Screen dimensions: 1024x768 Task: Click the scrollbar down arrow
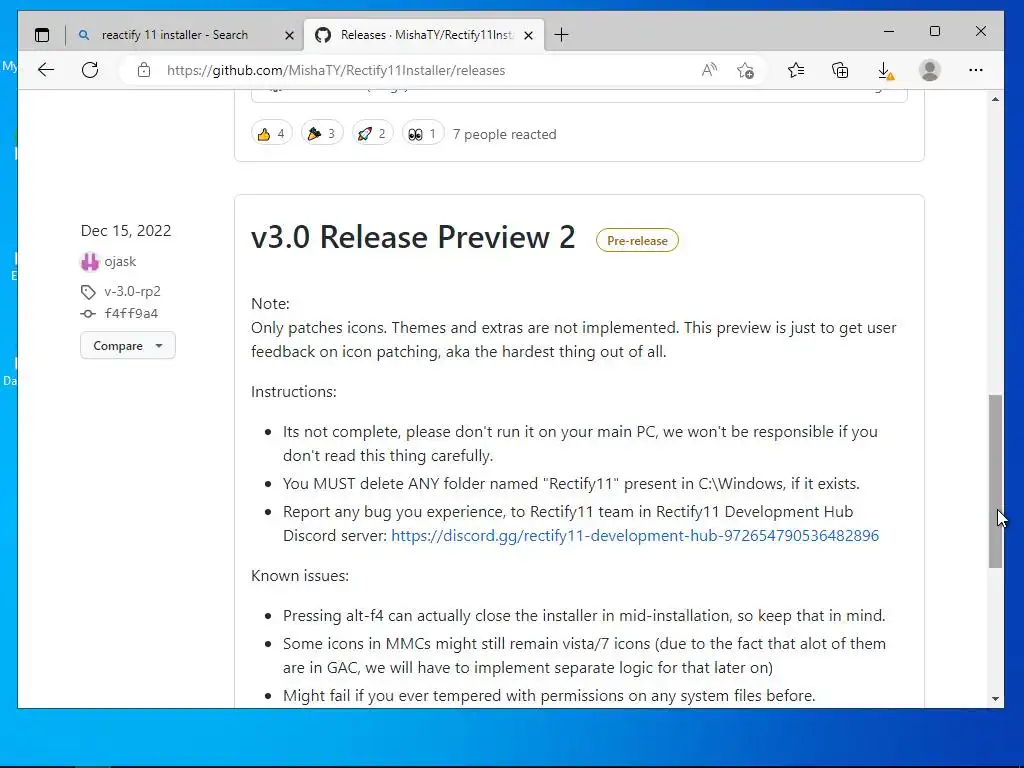[995, 699]
